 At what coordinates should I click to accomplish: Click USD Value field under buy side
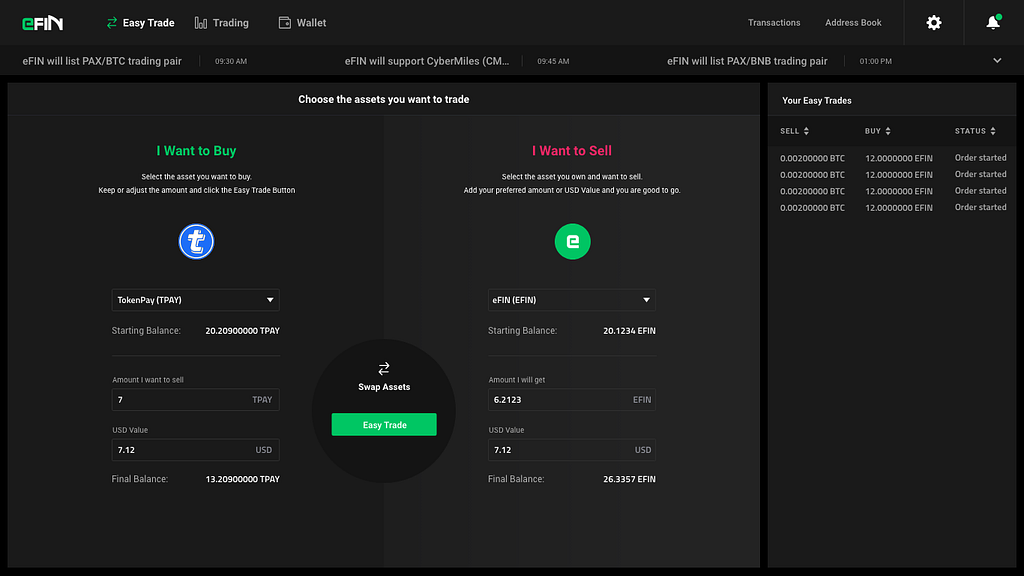tap(195, 450)
